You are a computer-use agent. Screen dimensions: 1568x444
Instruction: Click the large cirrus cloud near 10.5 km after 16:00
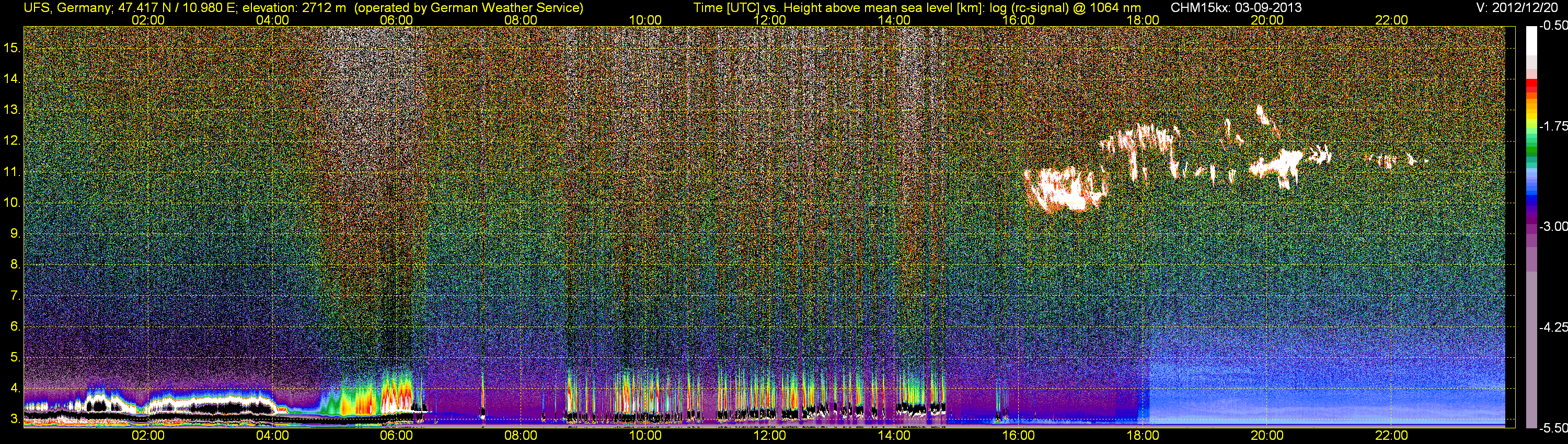1064,190
